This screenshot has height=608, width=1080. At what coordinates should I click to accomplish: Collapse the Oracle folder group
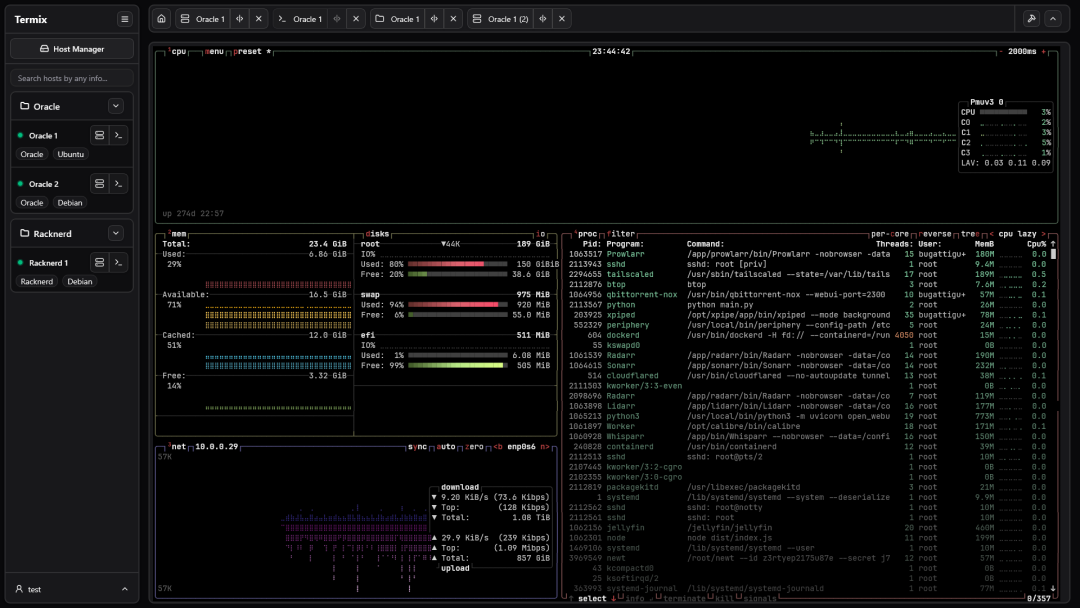pos(116,106)
